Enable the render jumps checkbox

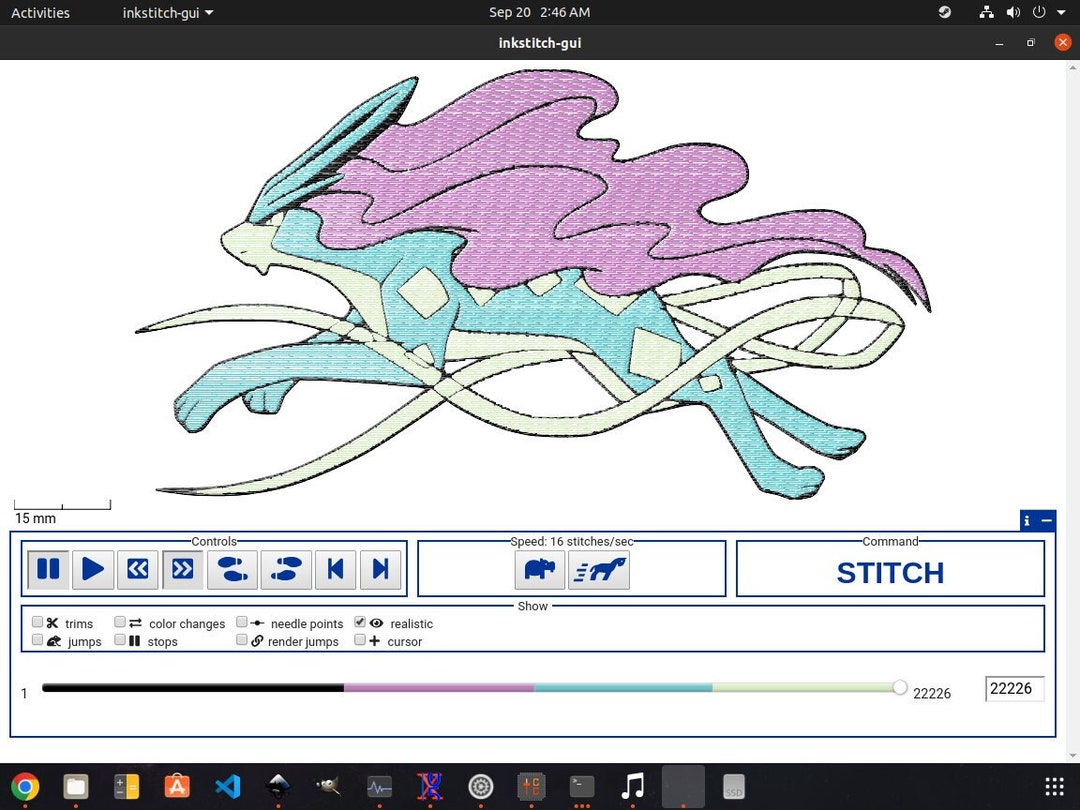coord(242,640)
